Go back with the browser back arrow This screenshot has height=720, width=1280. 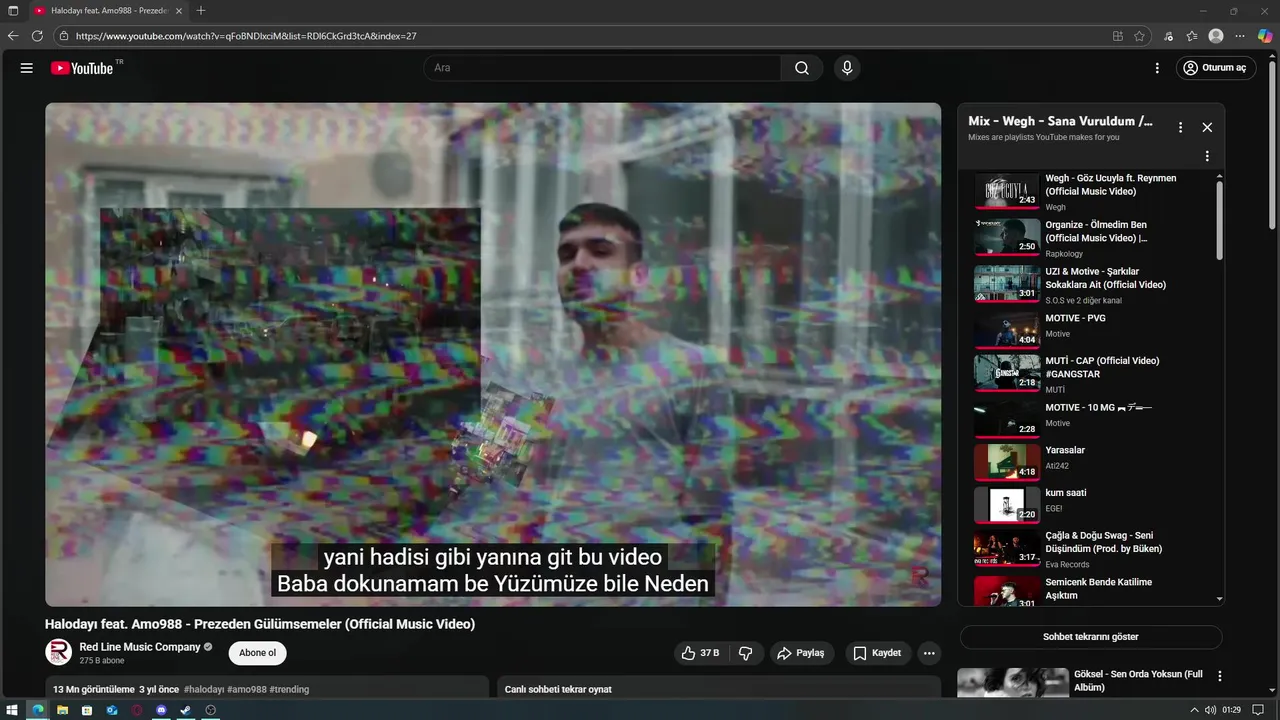coord(13,36)
